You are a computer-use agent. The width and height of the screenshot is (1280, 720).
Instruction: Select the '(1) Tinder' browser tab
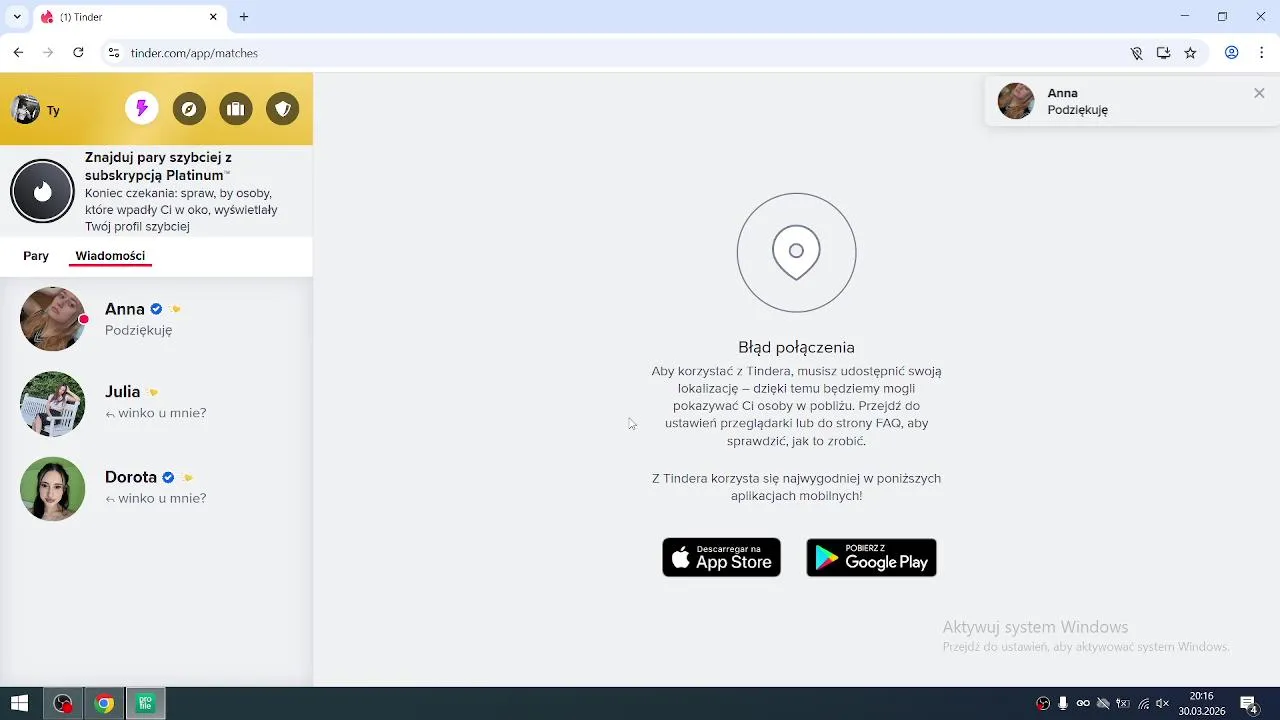point(130,17)
